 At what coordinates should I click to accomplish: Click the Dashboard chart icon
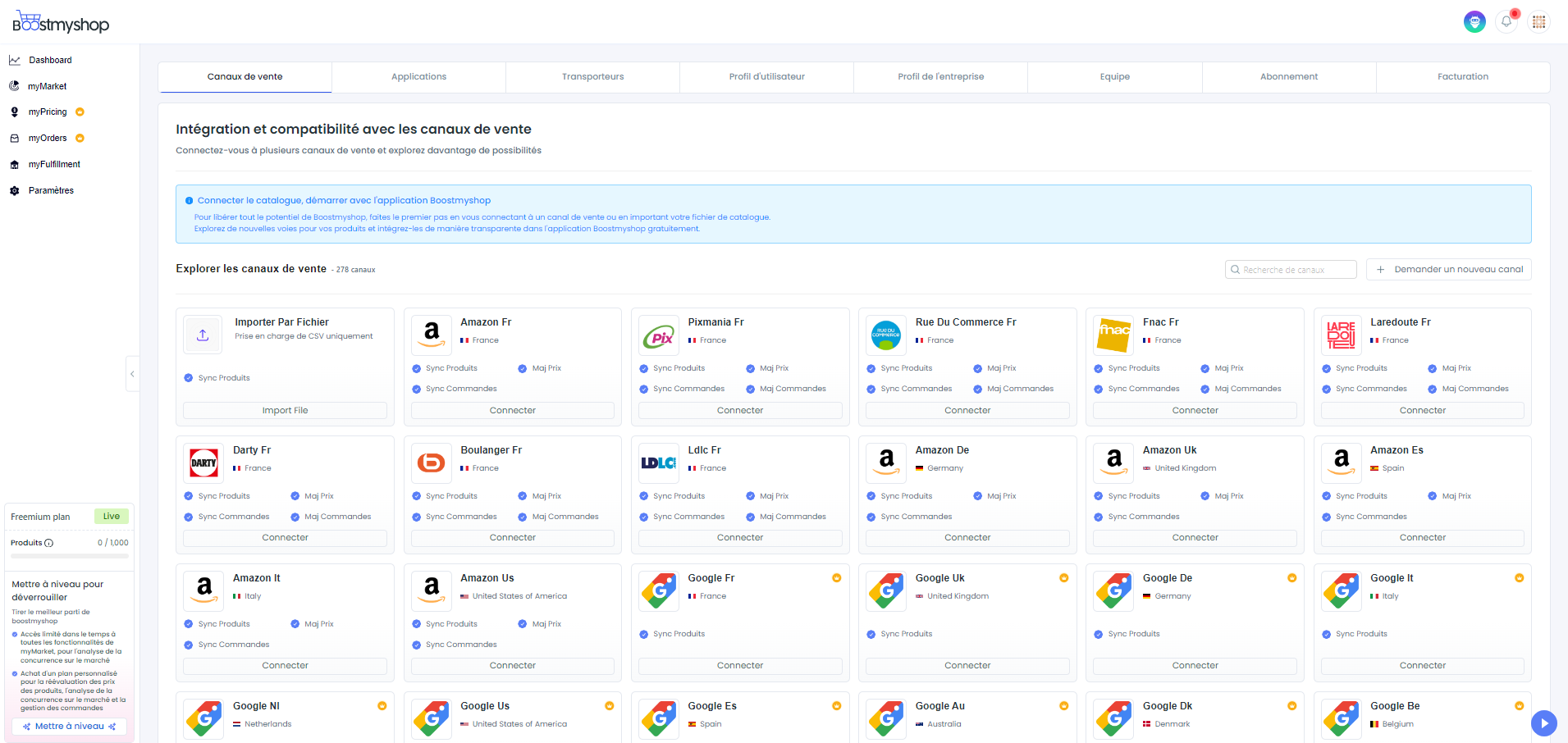[15, 60]
